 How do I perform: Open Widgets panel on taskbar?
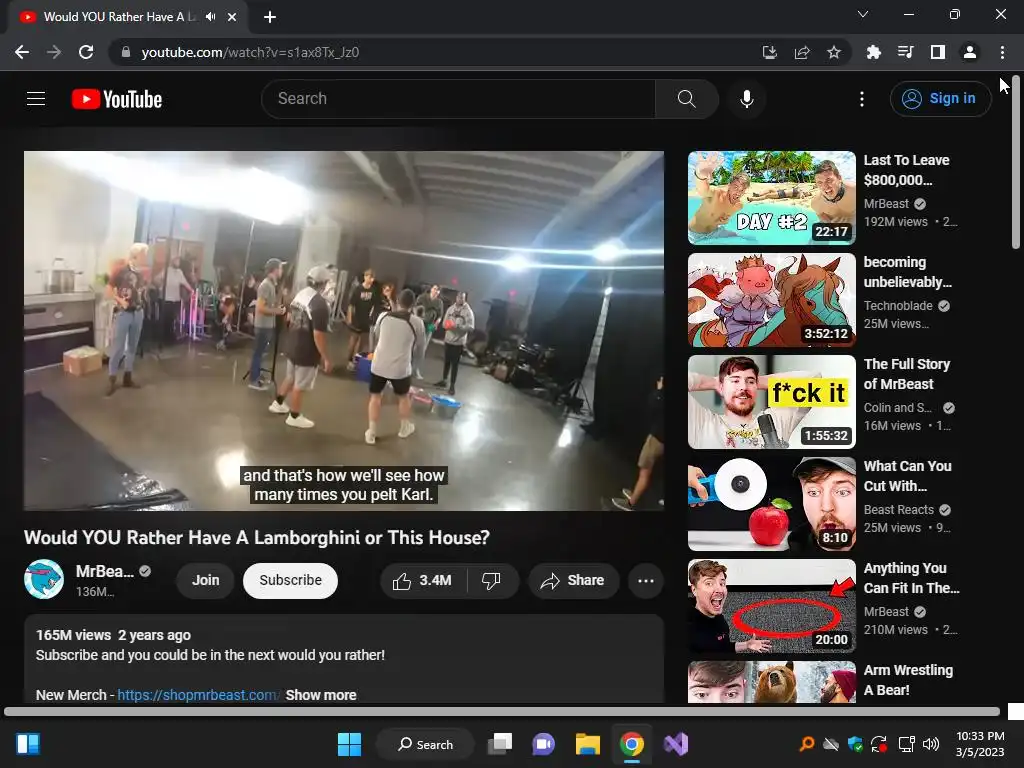pos(28,744)
